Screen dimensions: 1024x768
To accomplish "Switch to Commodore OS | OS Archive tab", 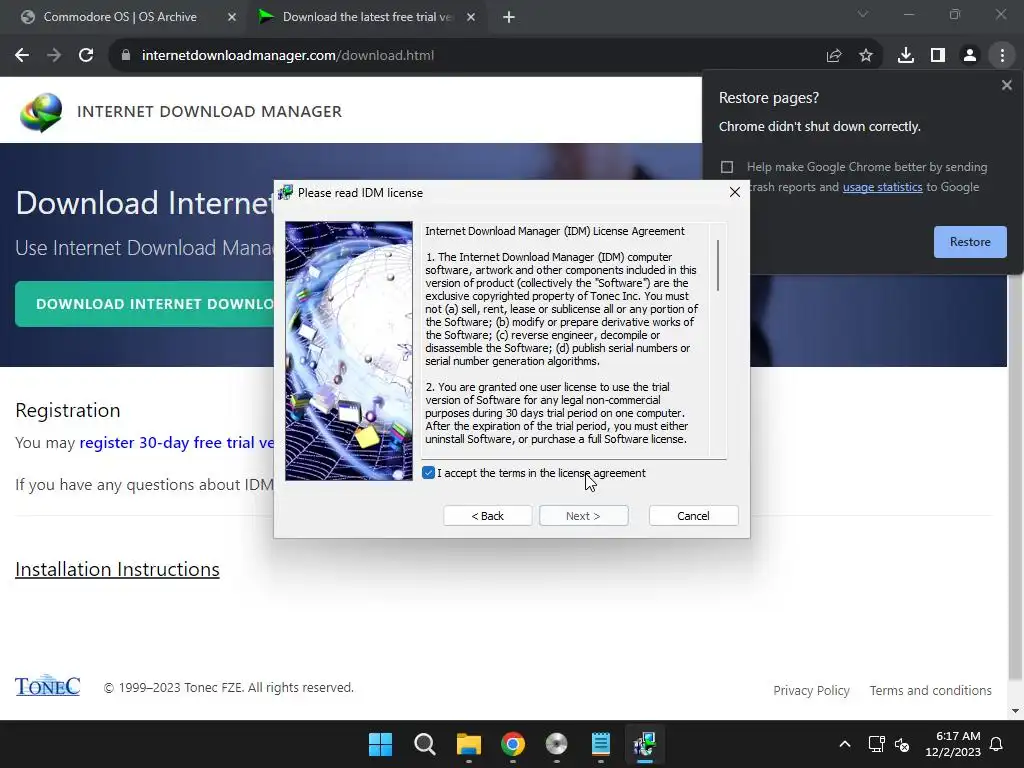I will coord(120,17).
